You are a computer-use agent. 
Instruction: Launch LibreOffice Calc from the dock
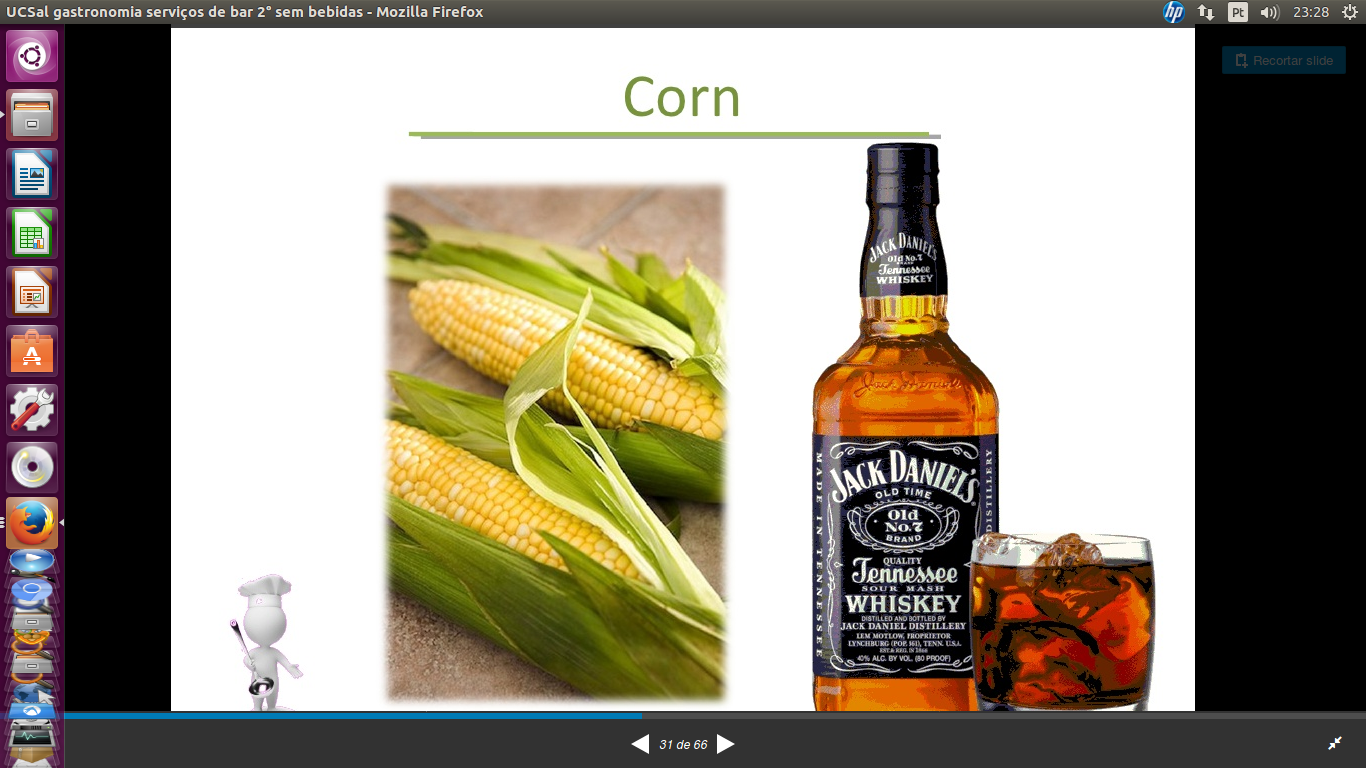coord(32,233)
